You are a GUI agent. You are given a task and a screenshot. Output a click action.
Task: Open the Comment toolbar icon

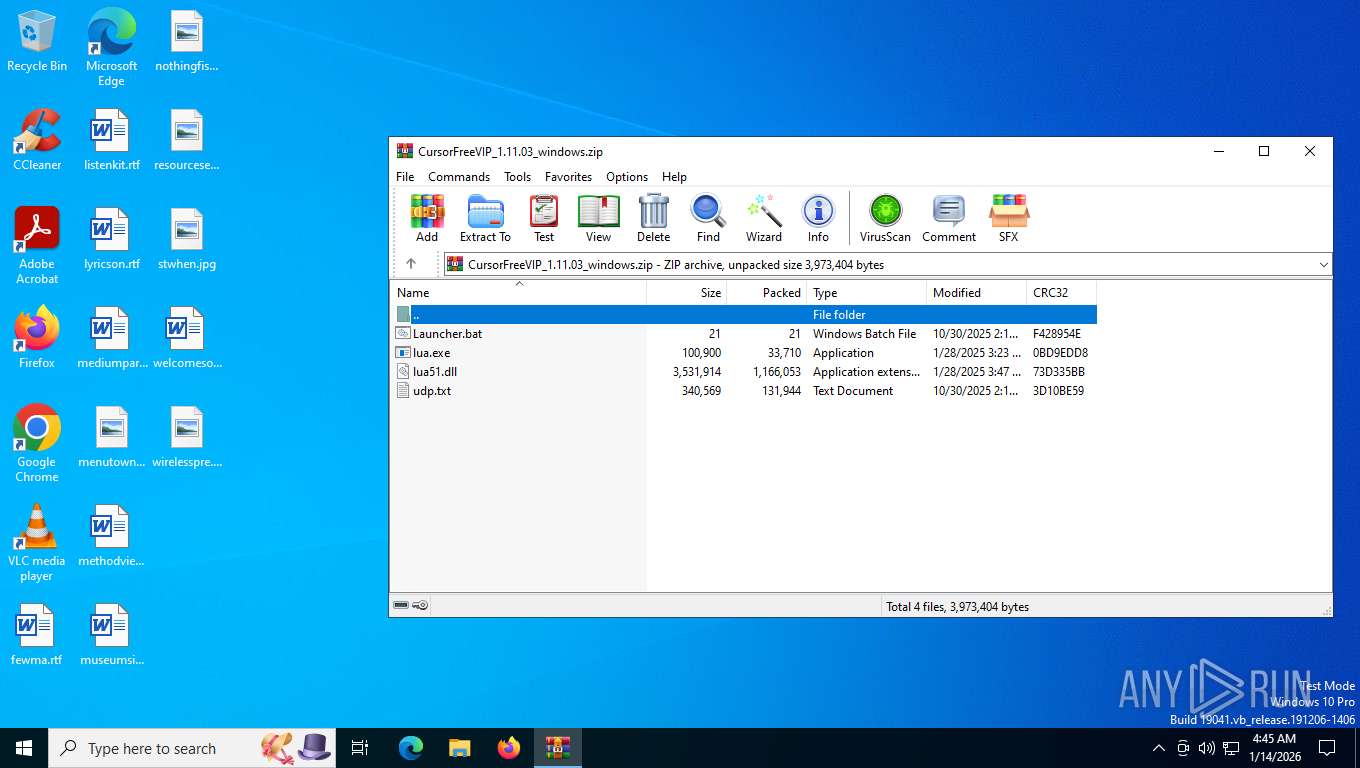point(949,218)
